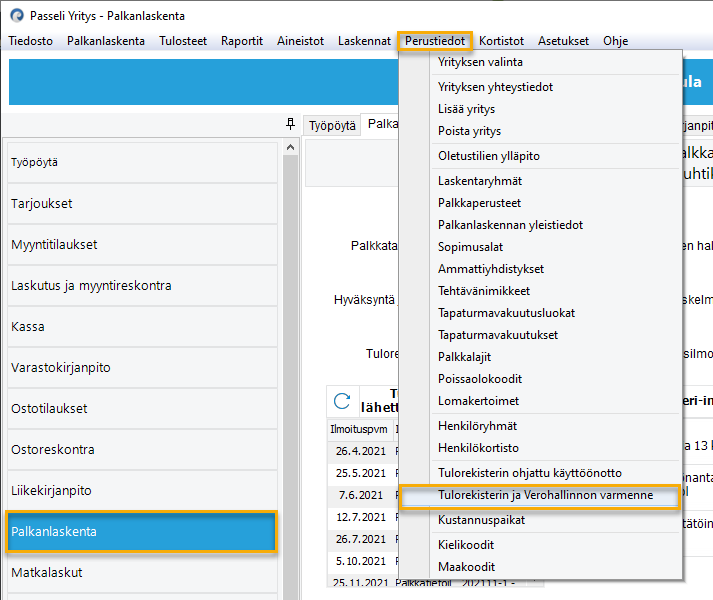This screenshot has width=713, height=600.
Task: Go to Ostoreskontra in the sidebar
Action: [x=140, y=450]
